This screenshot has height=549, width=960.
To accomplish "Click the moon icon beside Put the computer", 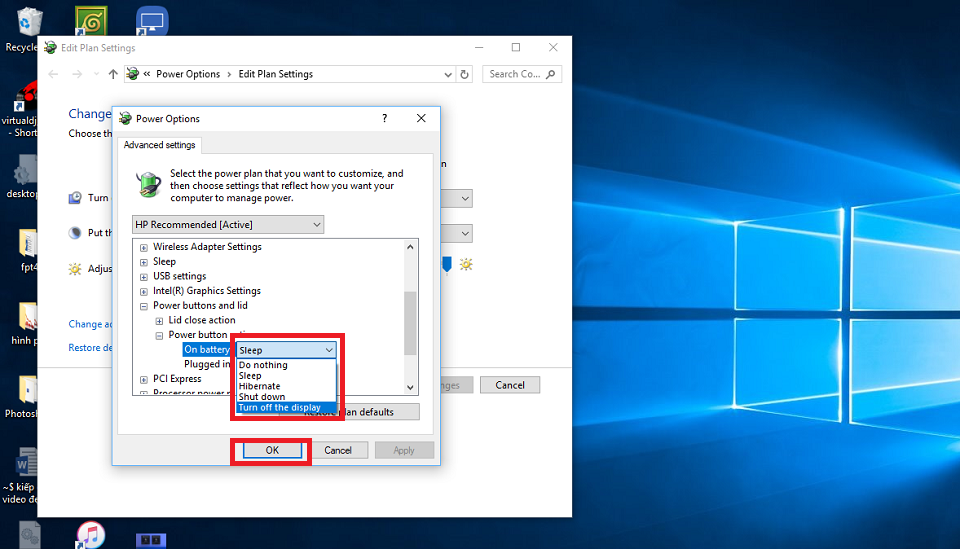I will coord(75,233).
